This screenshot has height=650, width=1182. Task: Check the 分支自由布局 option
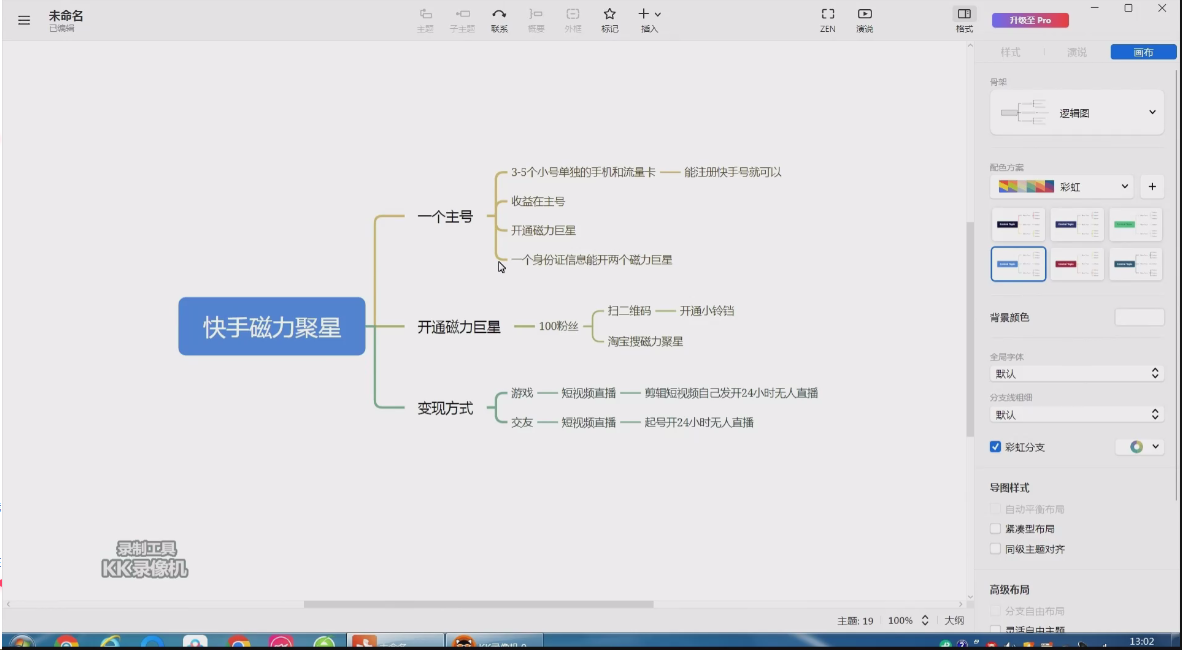tap(995, 612)
